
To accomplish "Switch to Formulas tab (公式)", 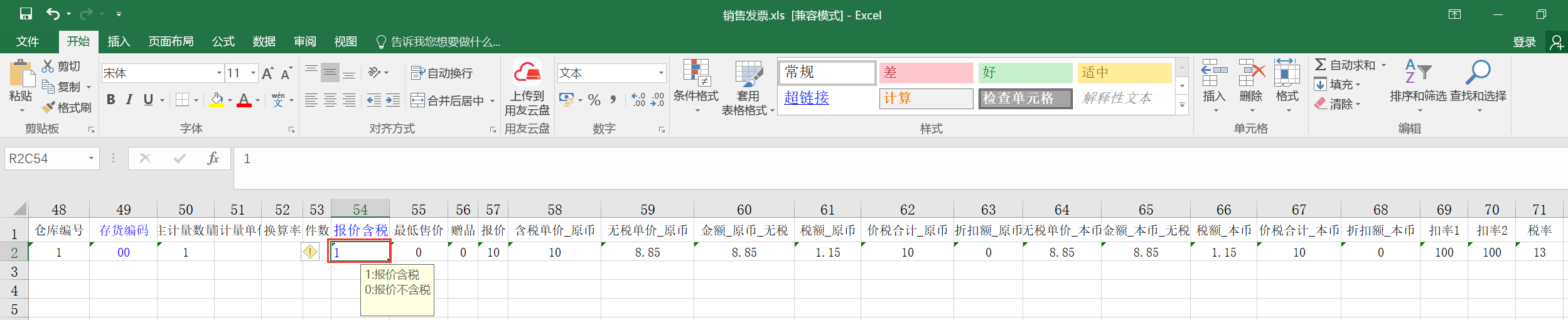I will 223,41.
